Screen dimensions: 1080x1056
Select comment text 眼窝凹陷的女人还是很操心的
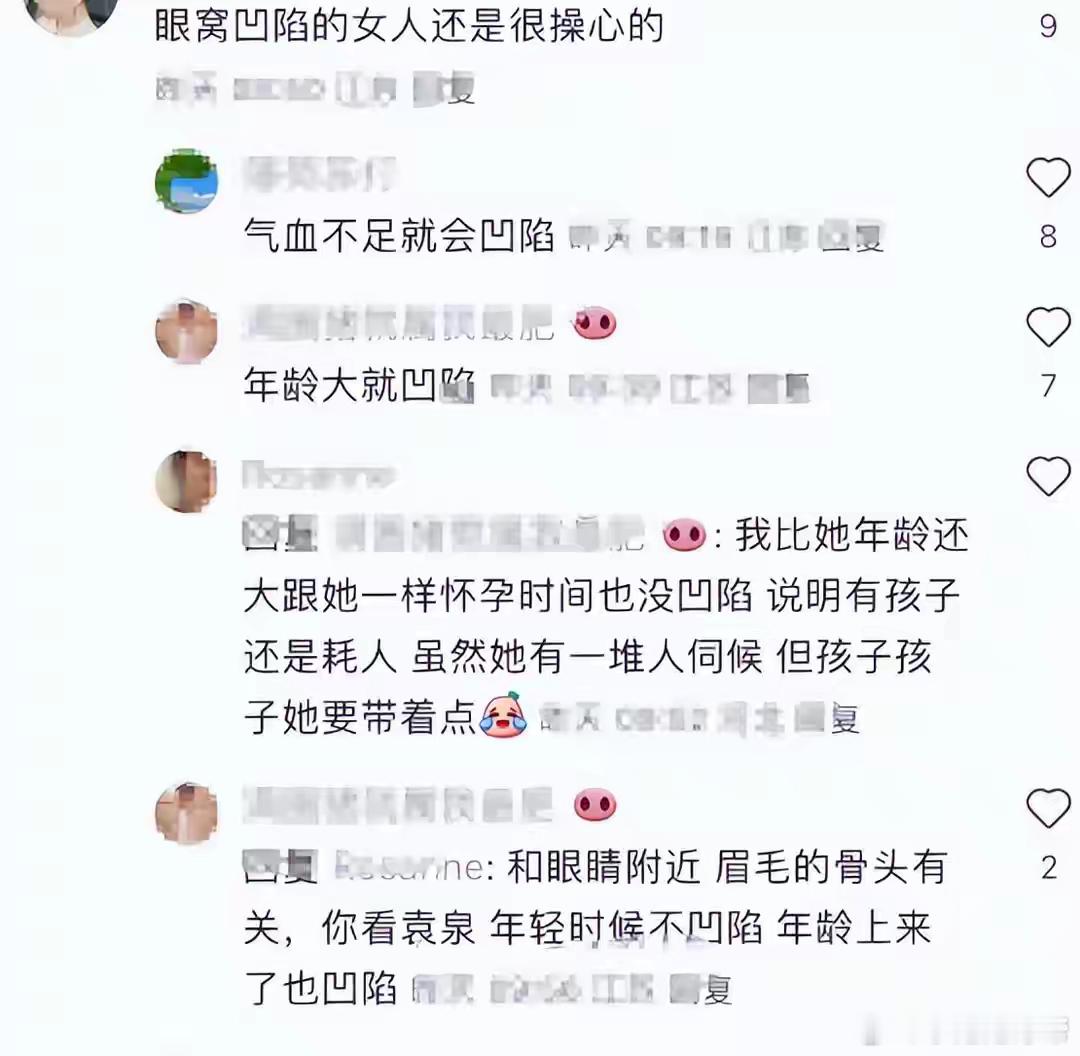click(409, 26)
